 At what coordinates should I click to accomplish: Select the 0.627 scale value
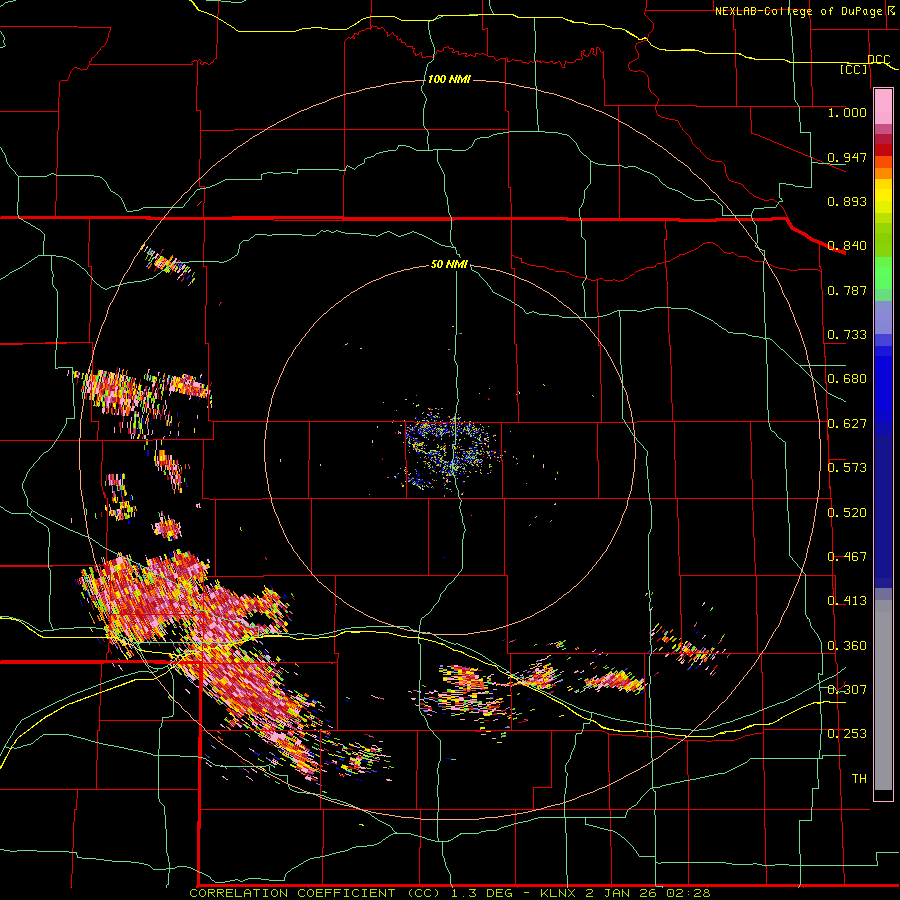(847, 424)
